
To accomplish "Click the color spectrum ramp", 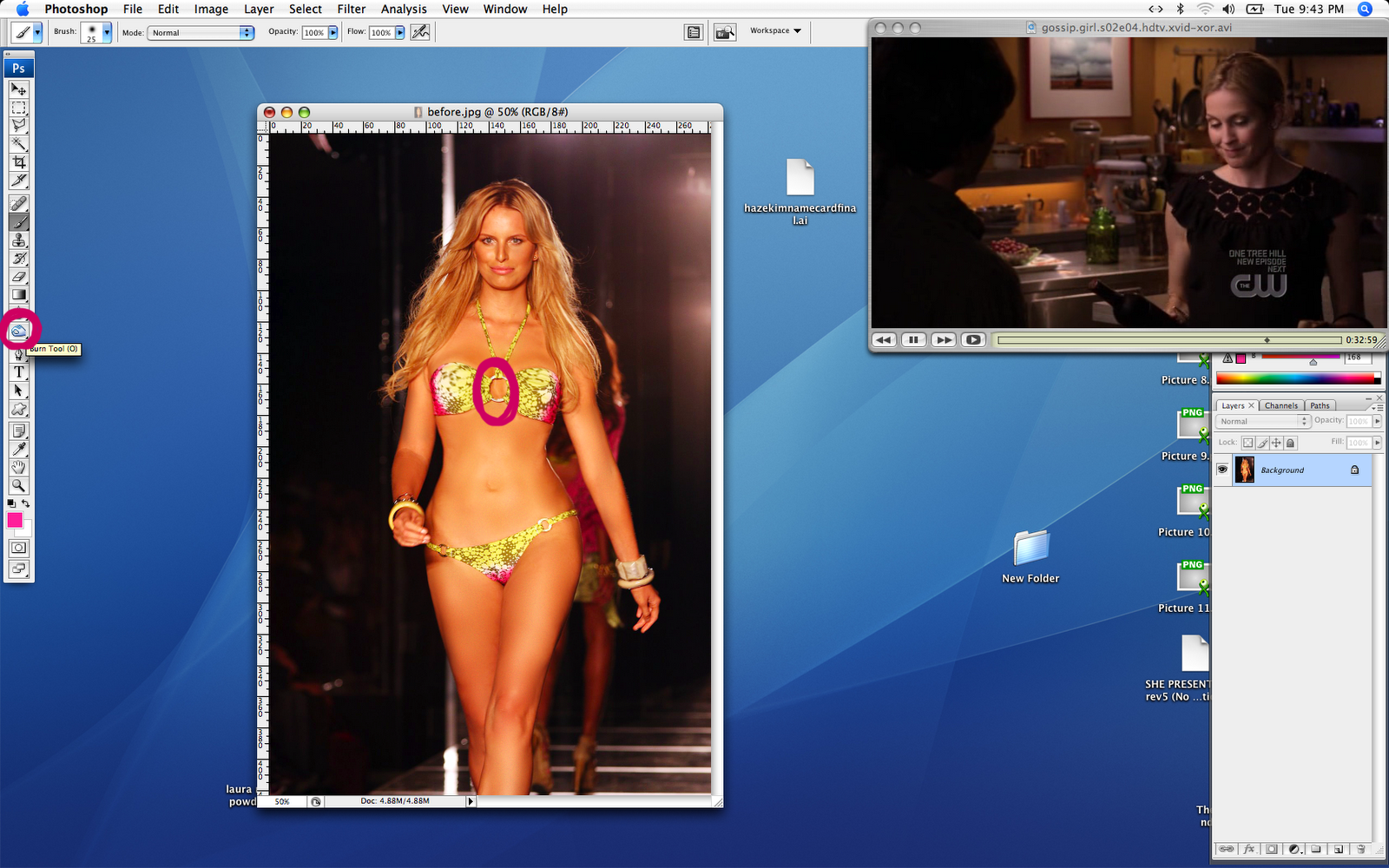I will [1298, 378].
